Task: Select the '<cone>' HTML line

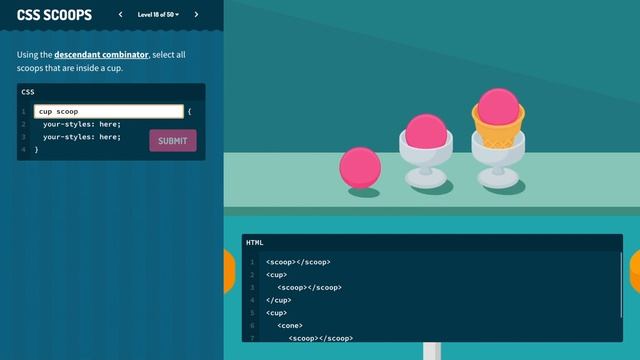Action: [290, 326]
